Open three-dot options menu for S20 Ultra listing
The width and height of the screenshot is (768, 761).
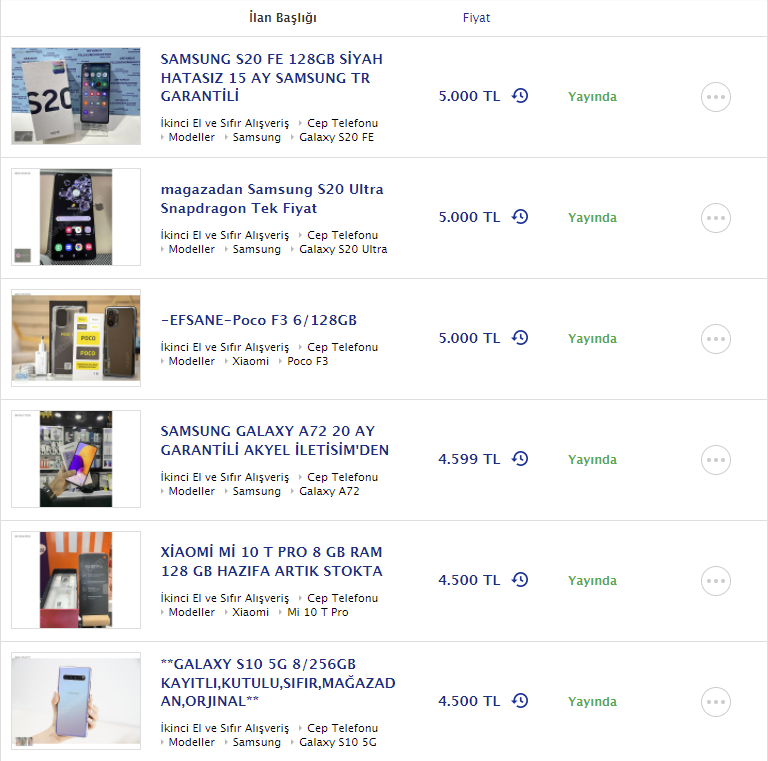pyautogui.click(x=716, y=218)
